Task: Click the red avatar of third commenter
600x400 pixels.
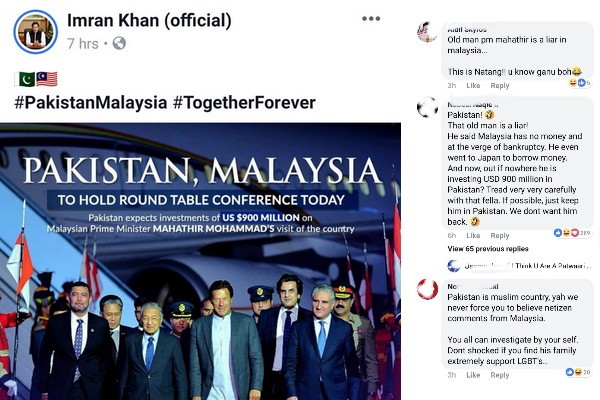Action: click(x=427, y=289)
